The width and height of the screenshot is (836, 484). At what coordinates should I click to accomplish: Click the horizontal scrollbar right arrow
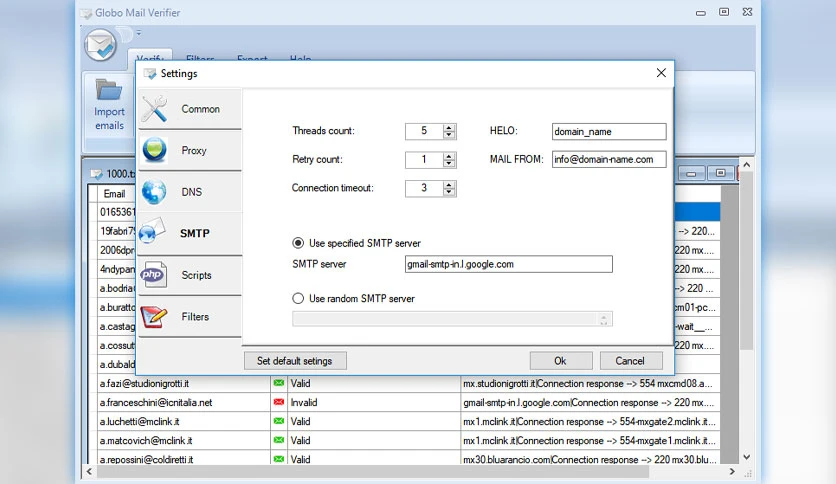click(x=732, y=471)
